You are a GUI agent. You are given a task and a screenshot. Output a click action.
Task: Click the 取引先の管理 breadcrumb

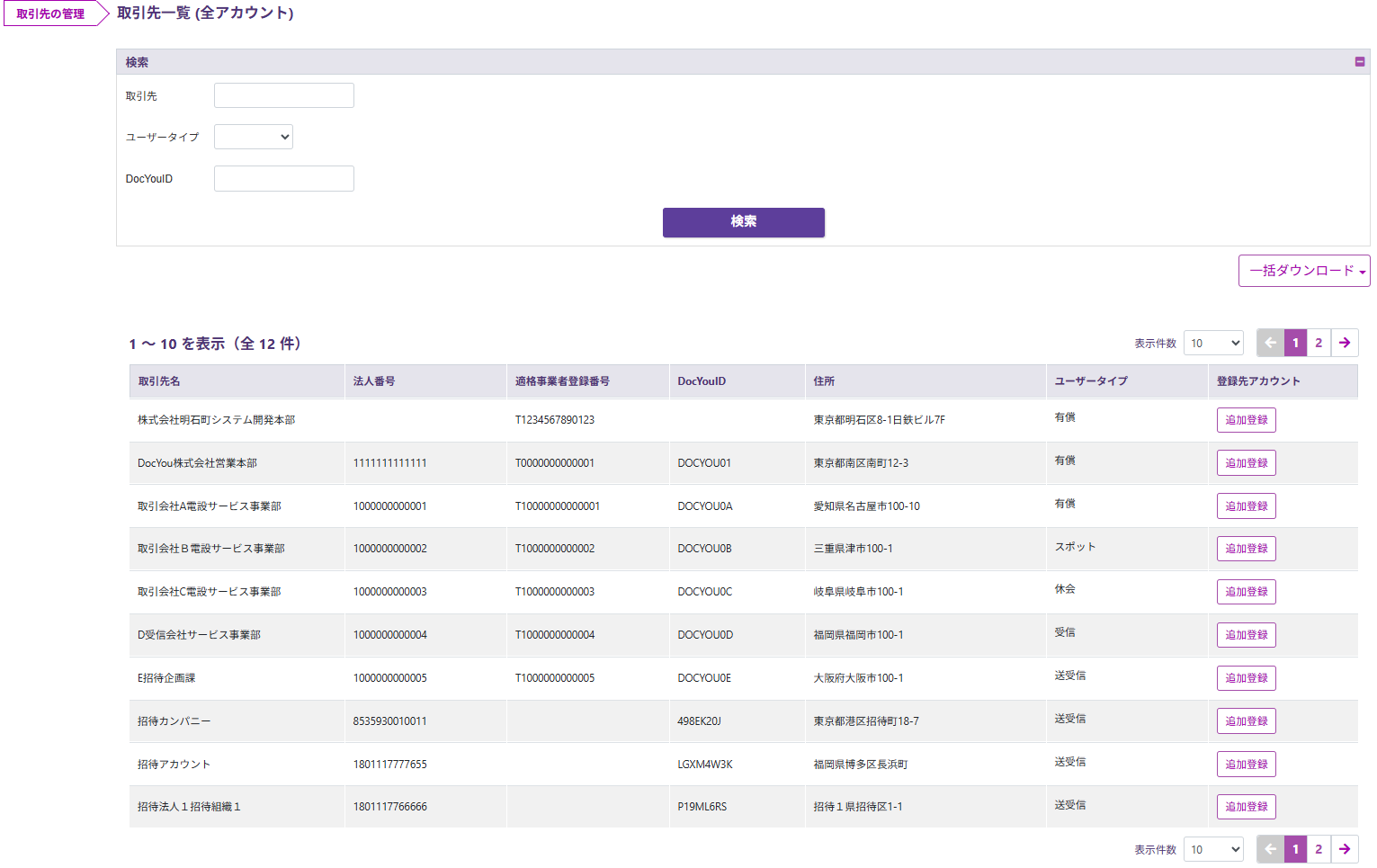pyautogui.click(x=51, y=14)
